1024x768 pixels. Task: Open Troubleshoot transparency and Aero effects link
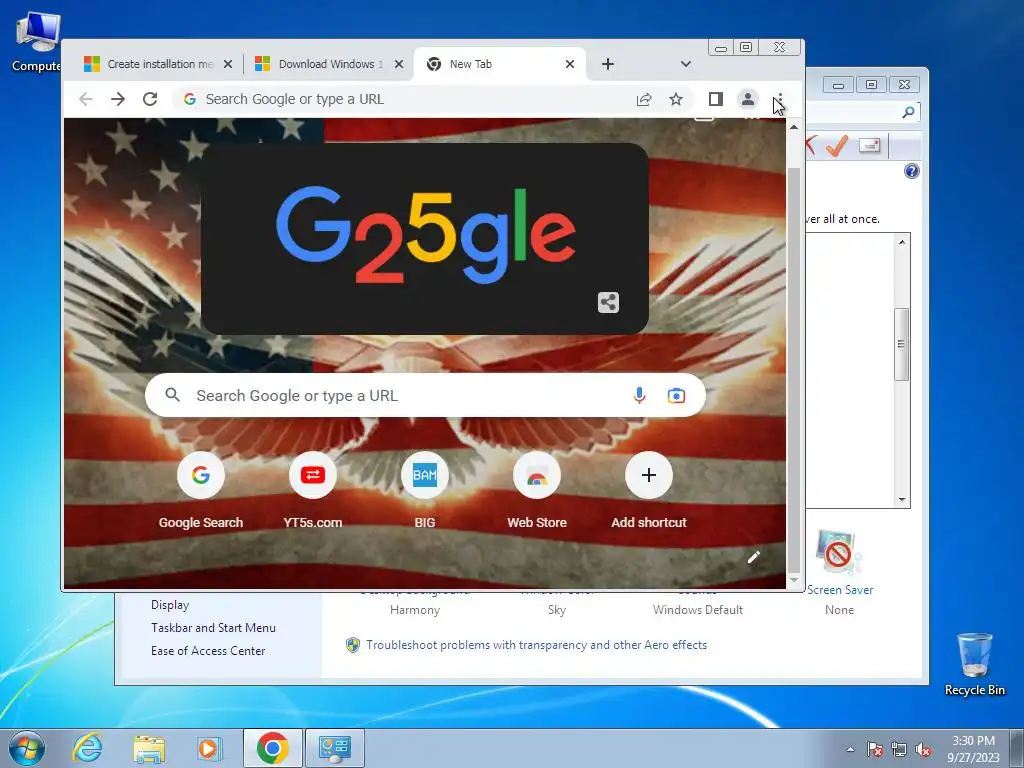[536, 645]
